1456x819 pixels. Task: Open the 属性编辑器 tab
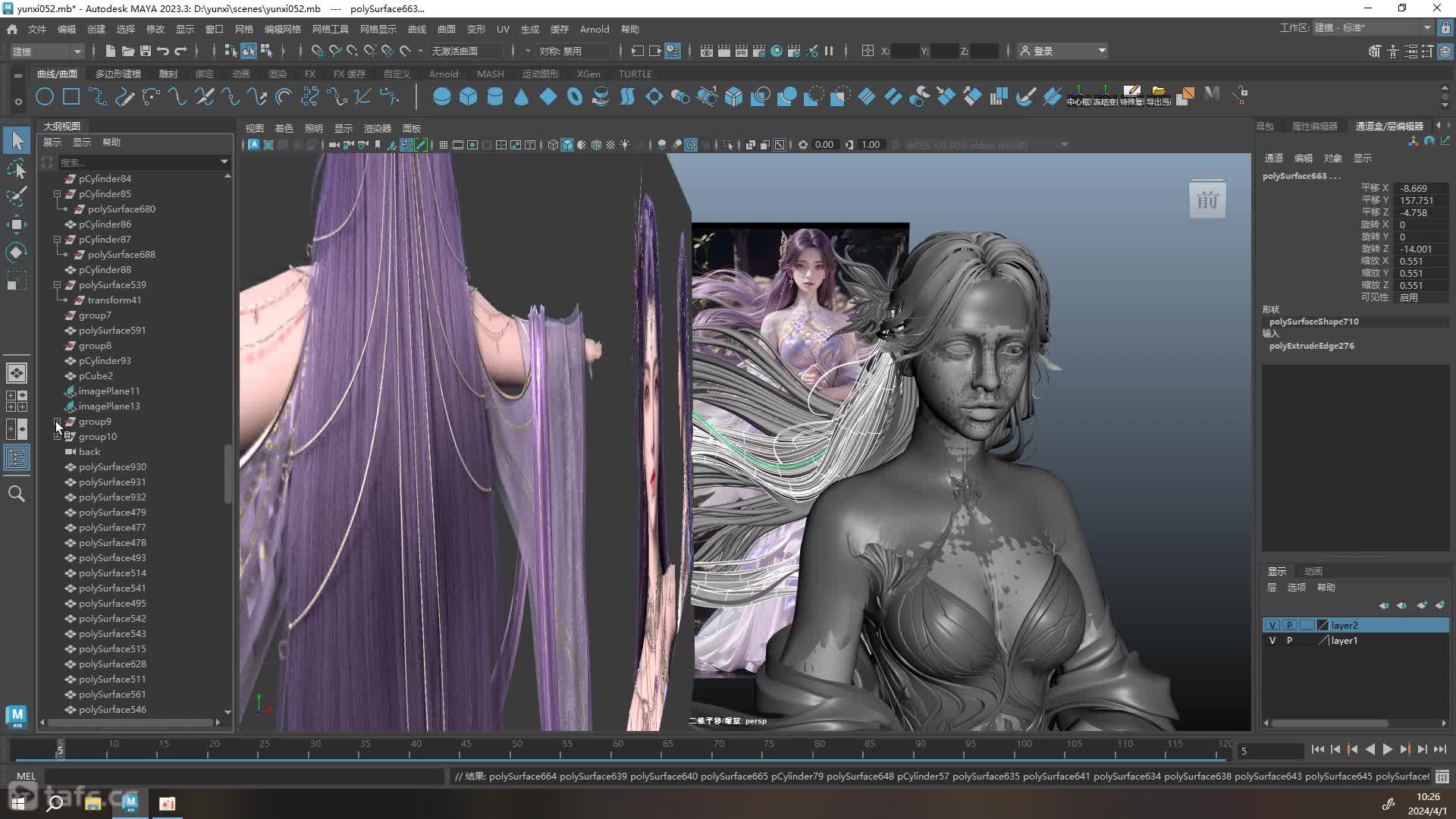coord(1314,126)
